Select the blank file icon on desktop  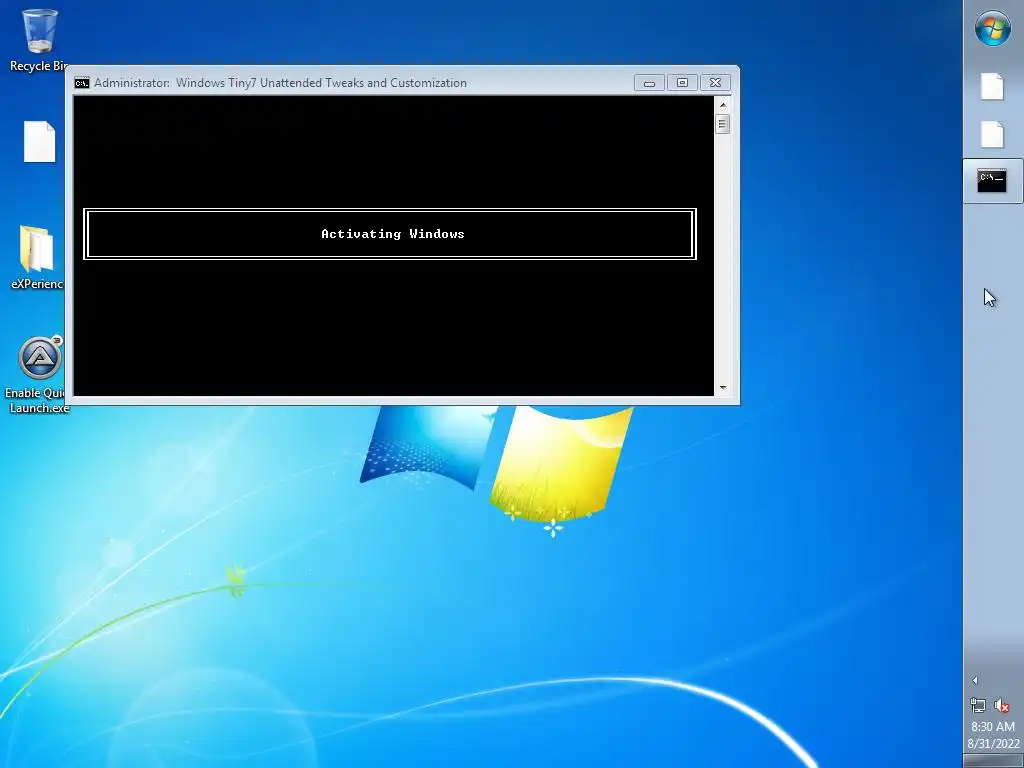39,142
